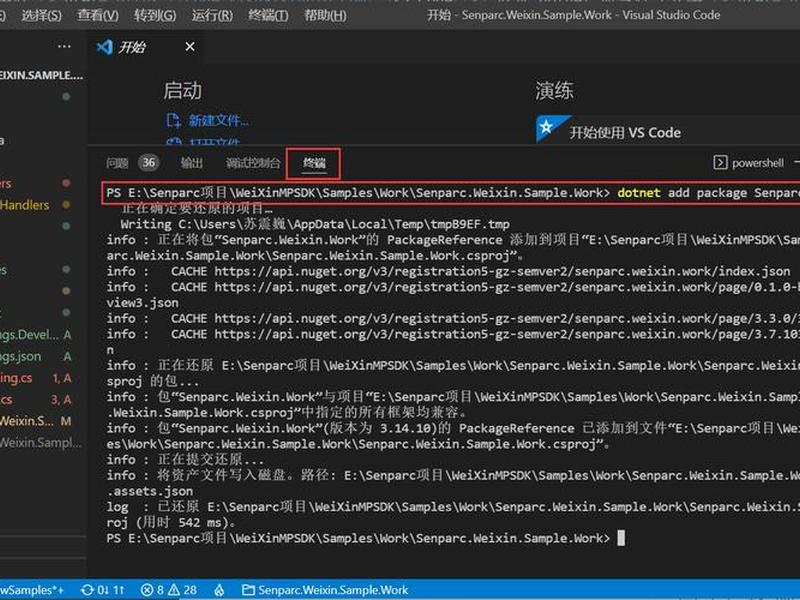Click the 新建文件... link

coord(218,120)
